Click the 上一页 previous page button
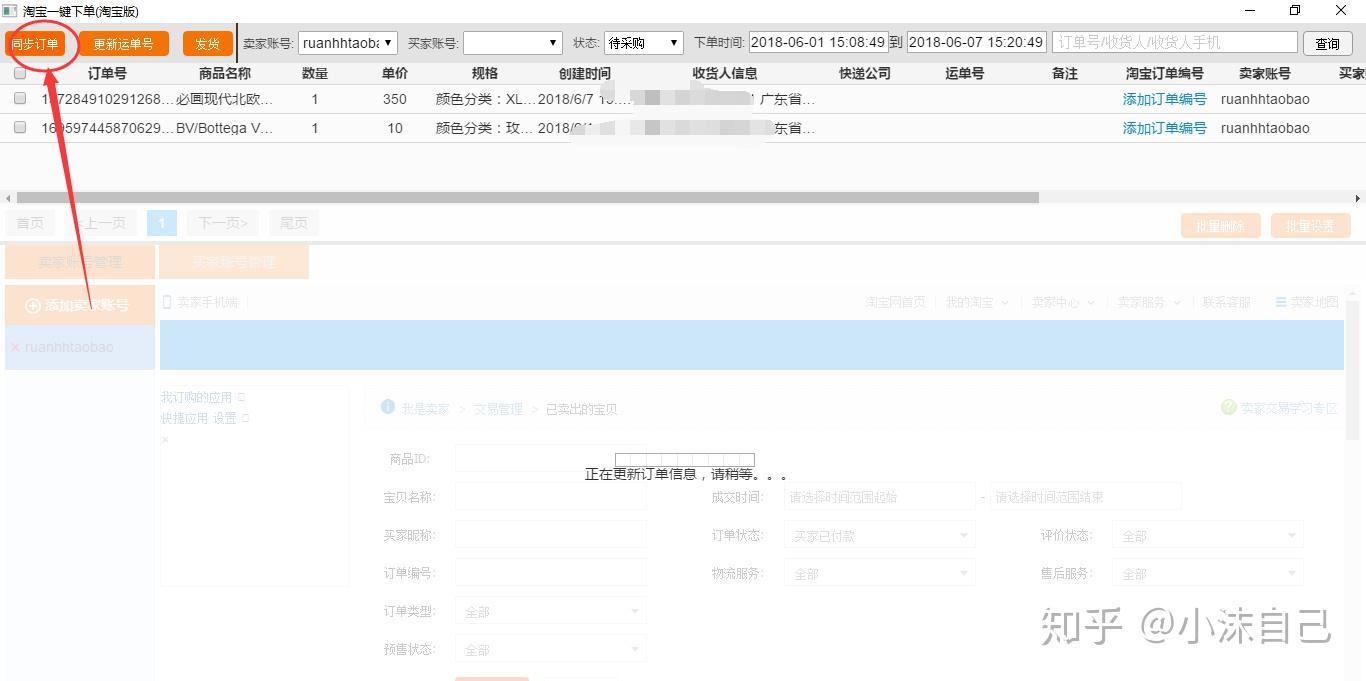 (x=101, y=223)
